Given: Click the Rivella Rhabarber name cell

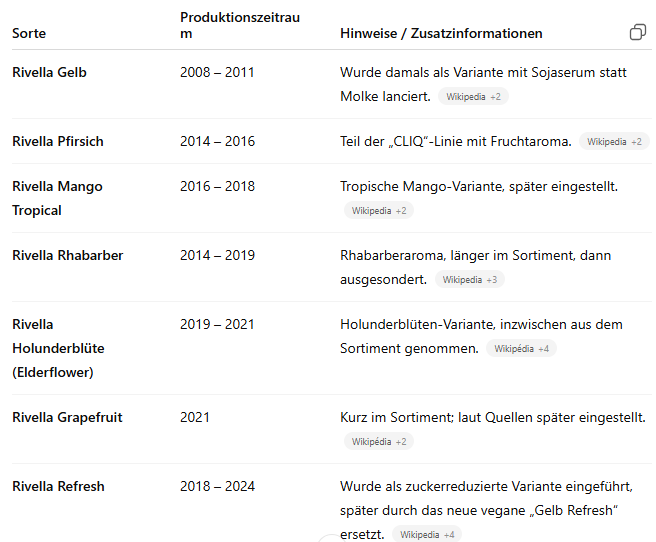Looking at the screenshot, I should pos(67,255).
